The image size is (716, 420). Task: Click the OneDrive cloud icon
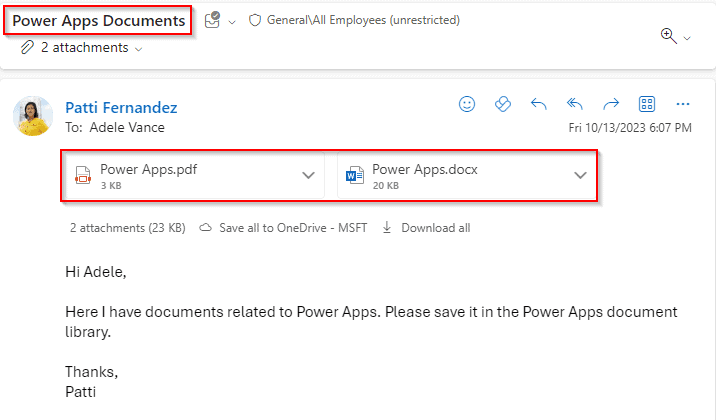tap(205, 228)
